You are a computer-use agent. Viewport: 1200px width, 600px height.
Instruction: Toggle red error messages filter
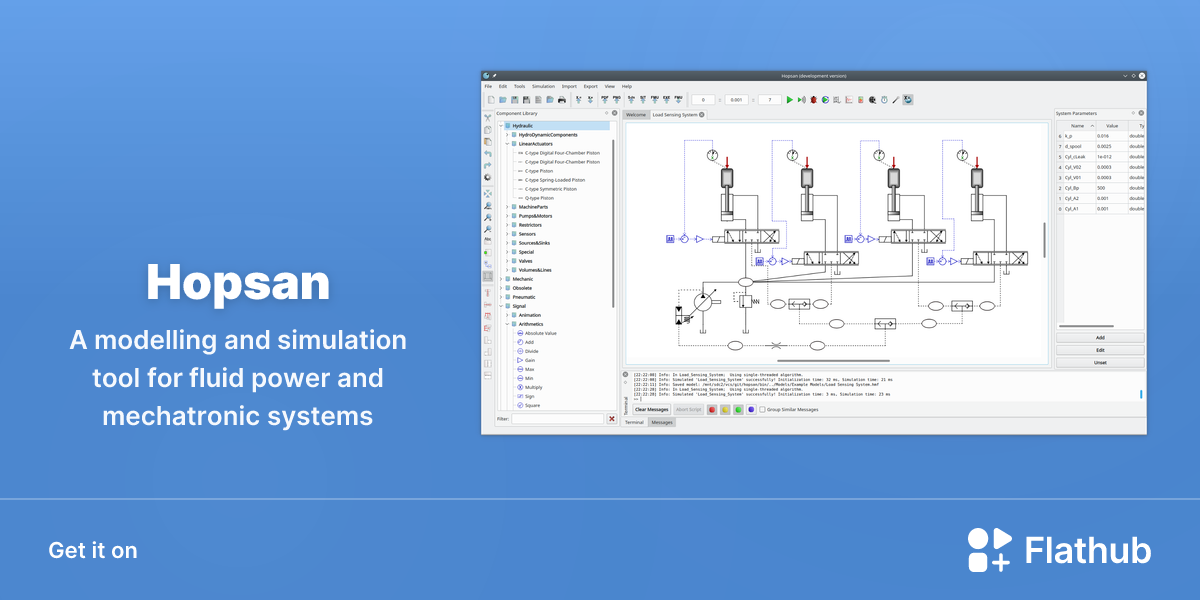click(712, 409)
